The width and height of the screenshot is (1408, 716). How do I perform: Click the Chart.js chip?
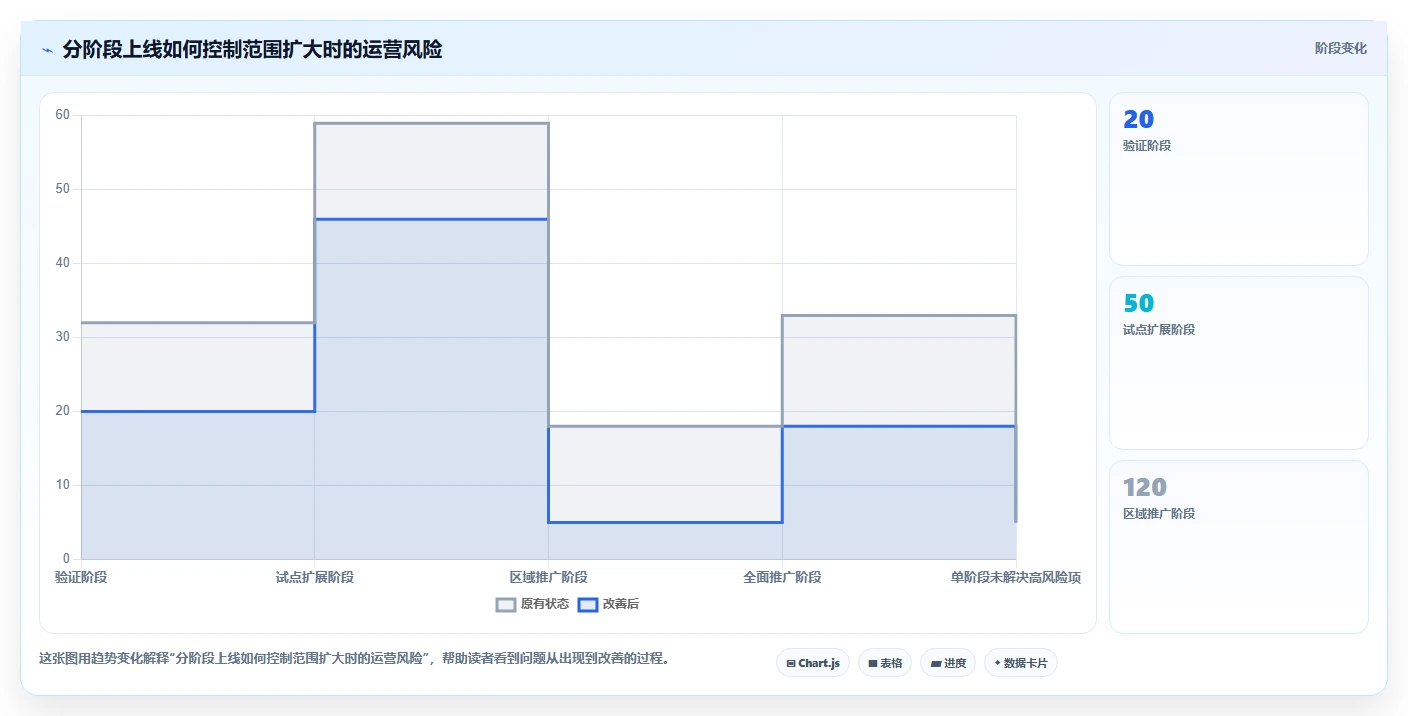click(x=813, y=663)
